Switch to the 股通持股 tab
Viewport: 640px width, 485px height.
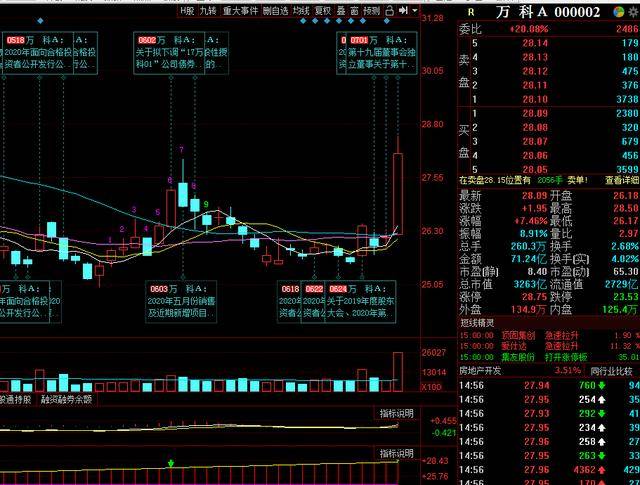tap(16, 400)
